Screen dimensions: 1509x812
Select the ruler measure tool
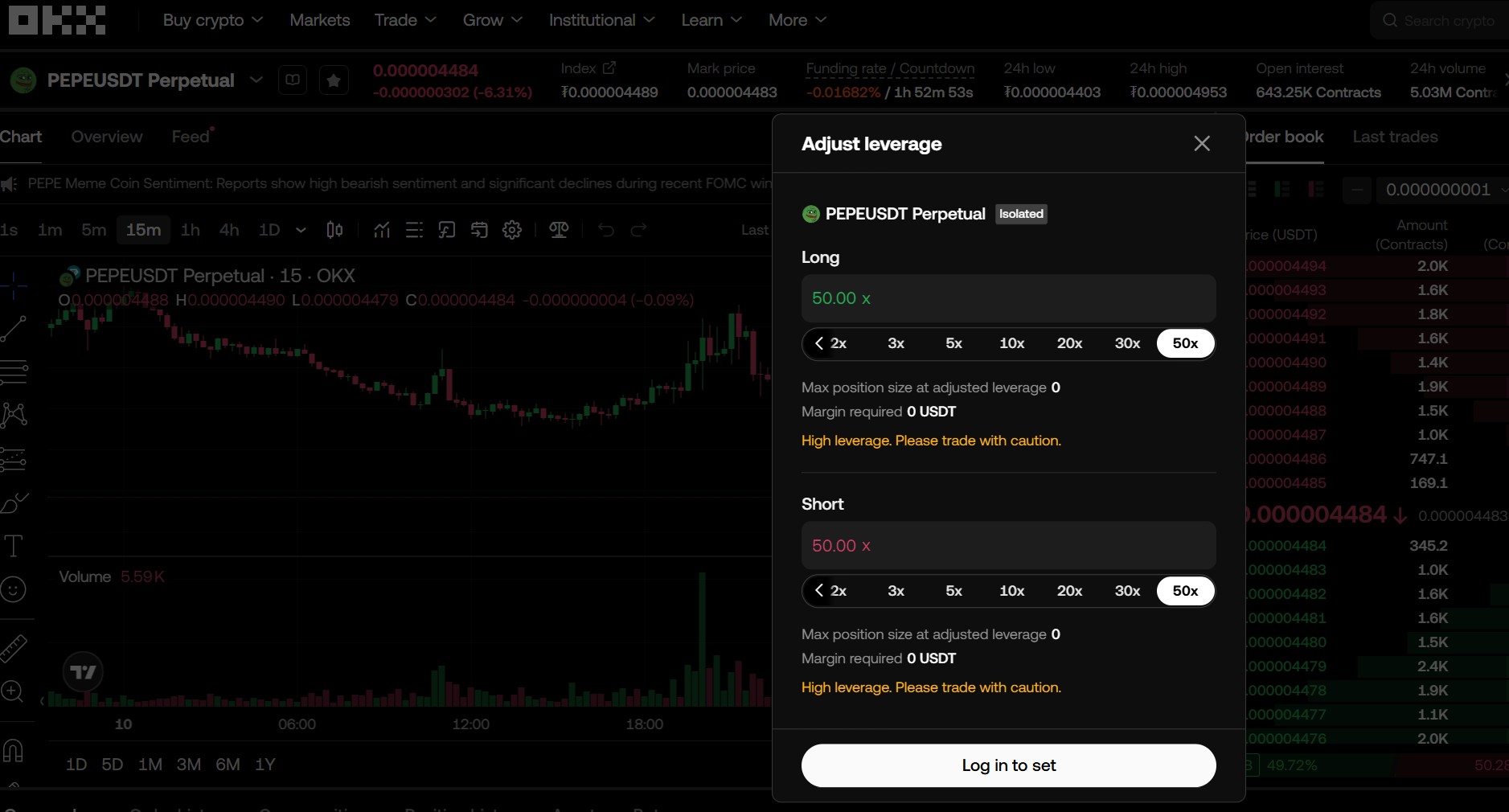point(14,648)
